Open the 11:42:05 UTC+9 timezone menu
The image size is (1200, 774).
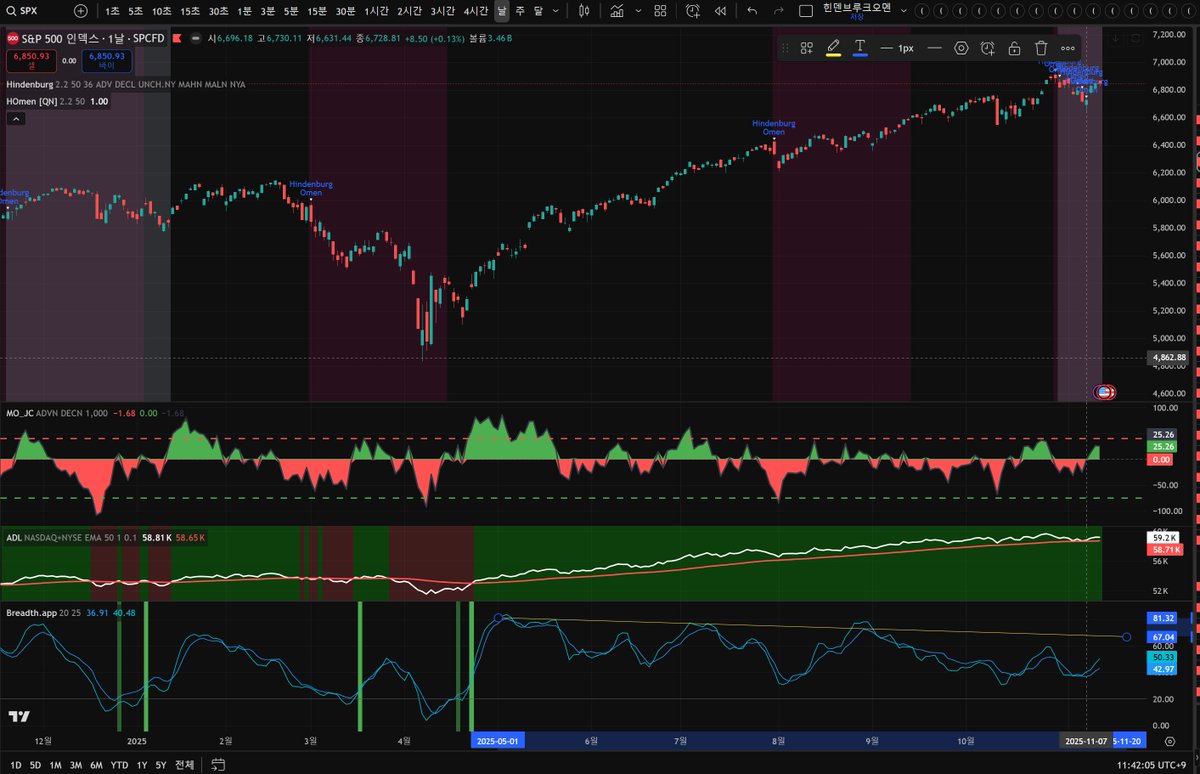[x=1152, y=765]
